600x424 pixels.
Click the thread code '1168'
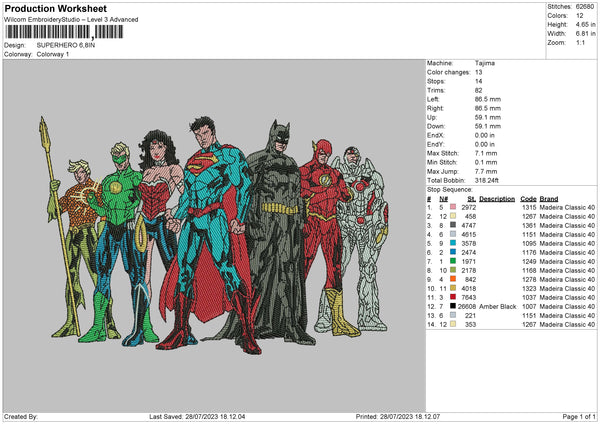(x=529, y=270)
